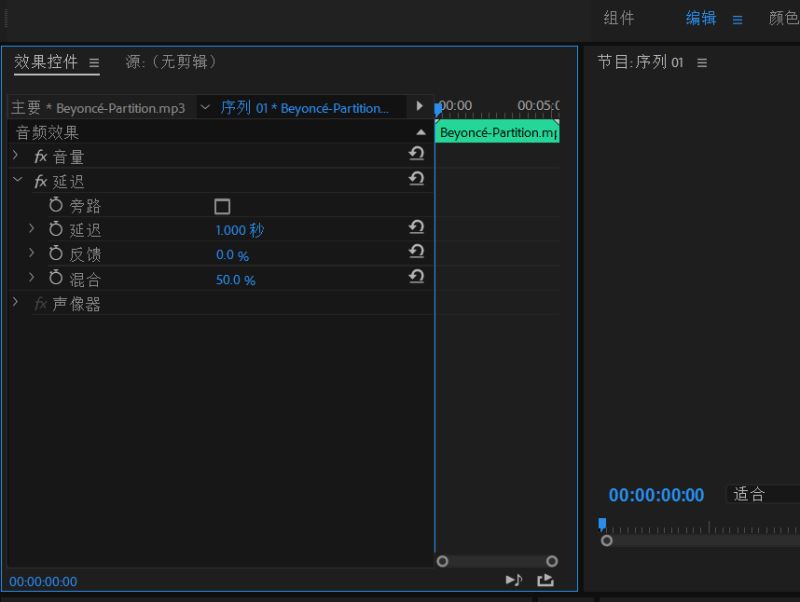Viewport: 800px width, 602px height.
Task: Switch to the 组件 workspace
Action: [619, 18]
